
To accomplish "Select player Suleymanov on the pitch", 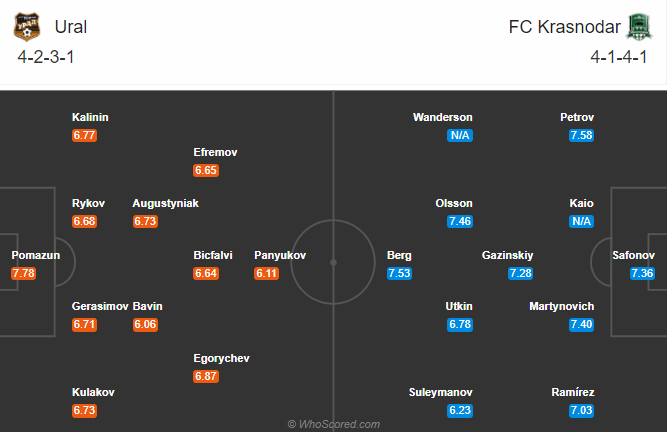I will click(441, 392).
